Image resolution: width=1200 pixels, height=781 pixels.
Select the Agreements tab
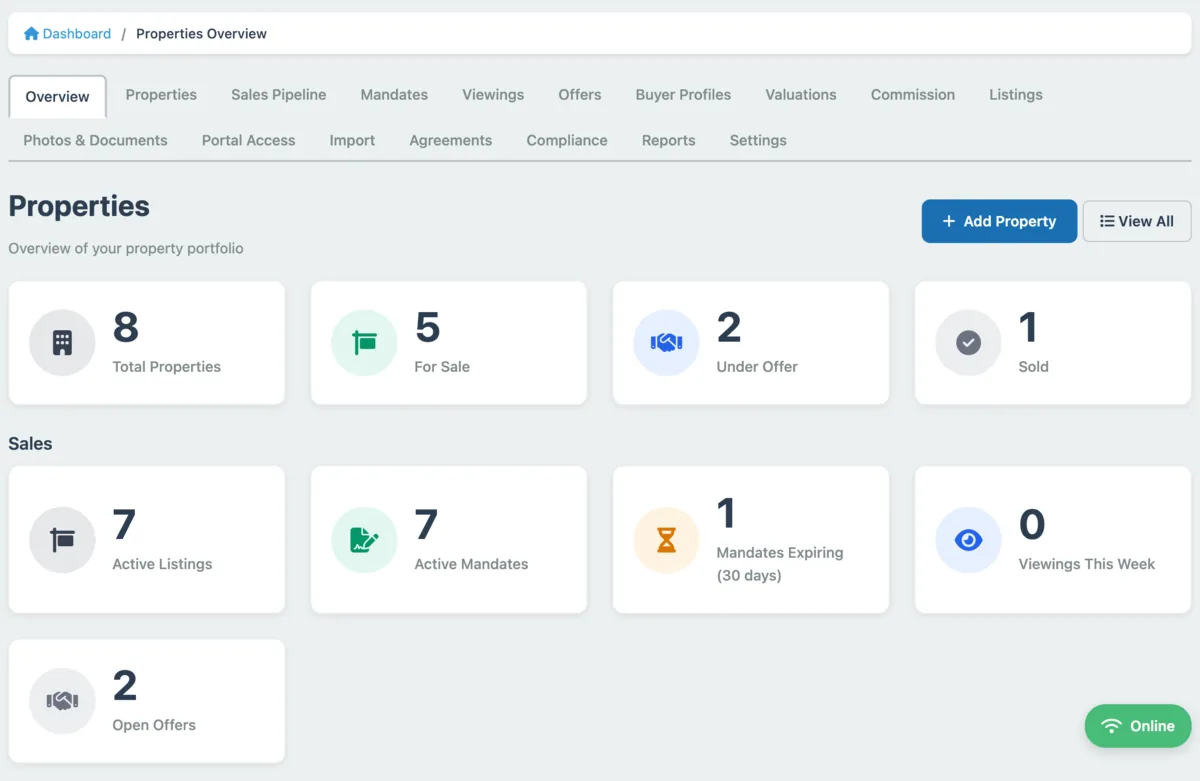click(x=451, y=140)
